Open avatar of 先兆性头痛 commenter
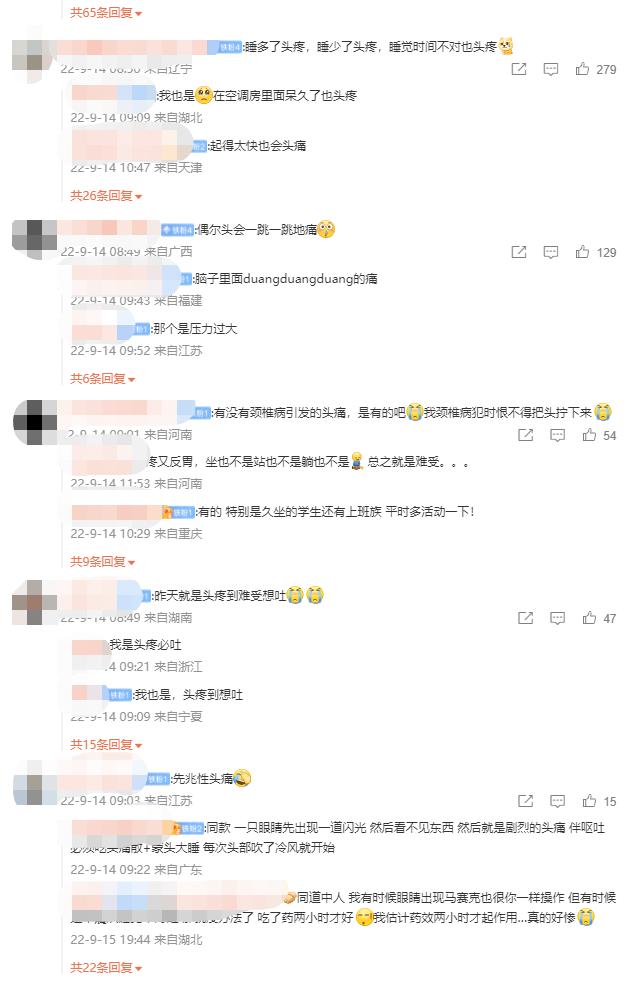Viewport: 630px width, 992px height. [35, 783]
